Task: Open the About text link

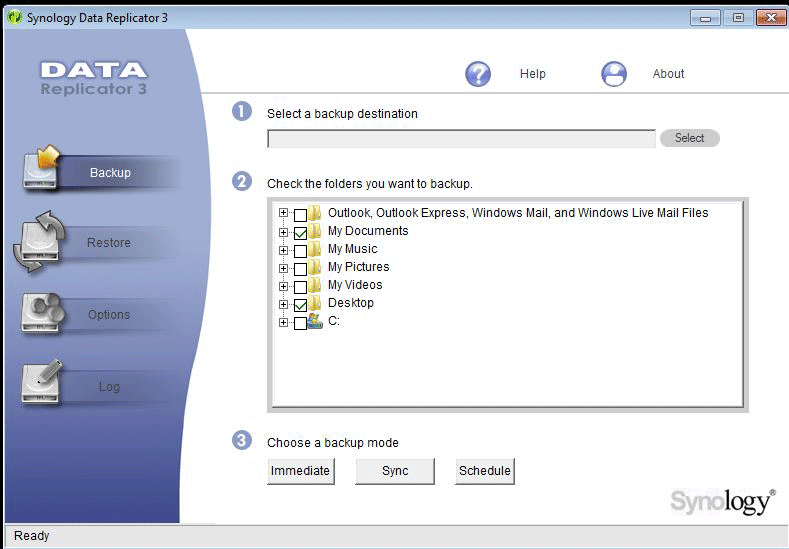Action: click(668, 74)
